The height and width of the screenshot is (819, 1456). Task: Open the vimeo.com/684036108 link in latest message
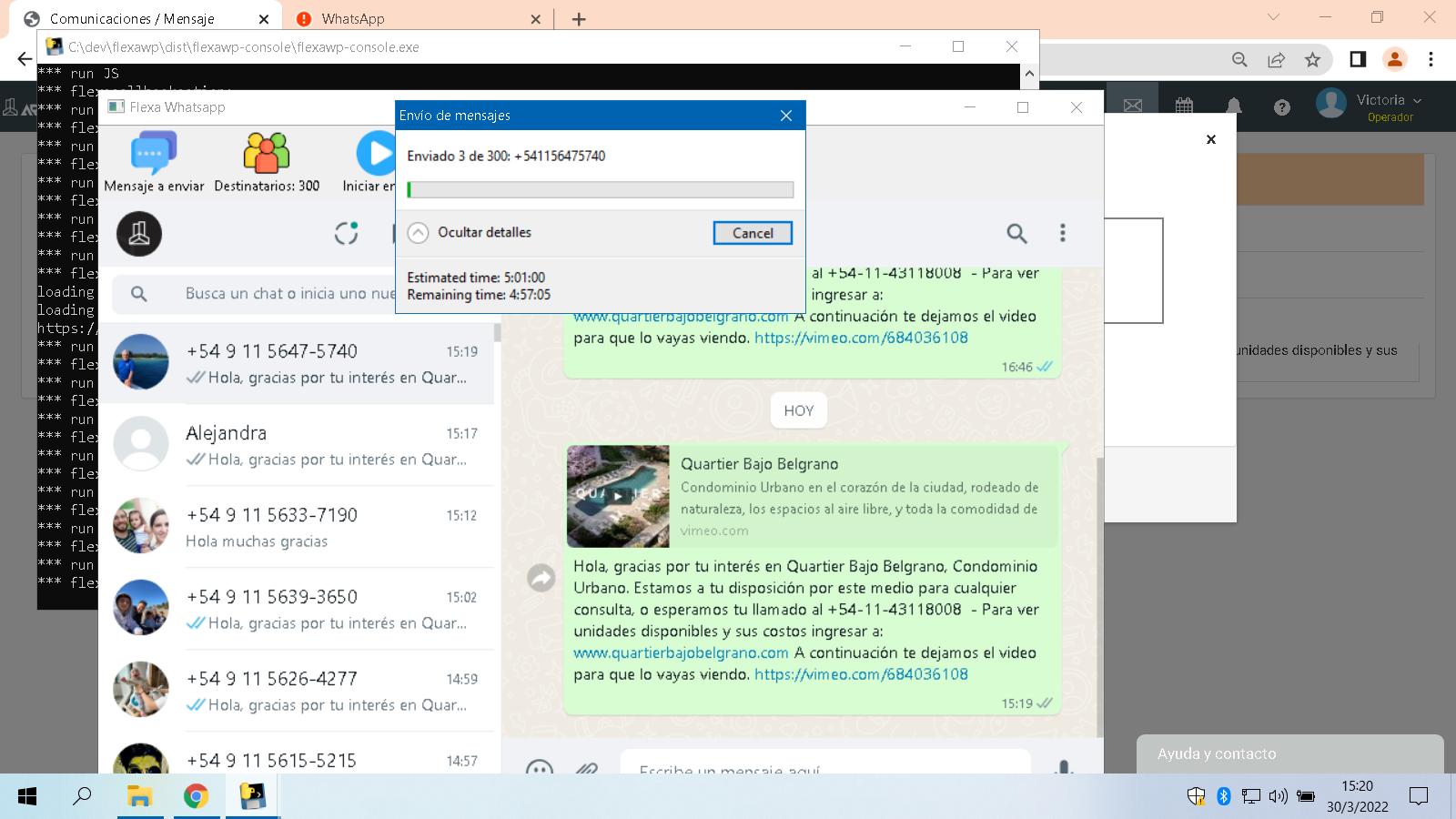tap(861, 674)
